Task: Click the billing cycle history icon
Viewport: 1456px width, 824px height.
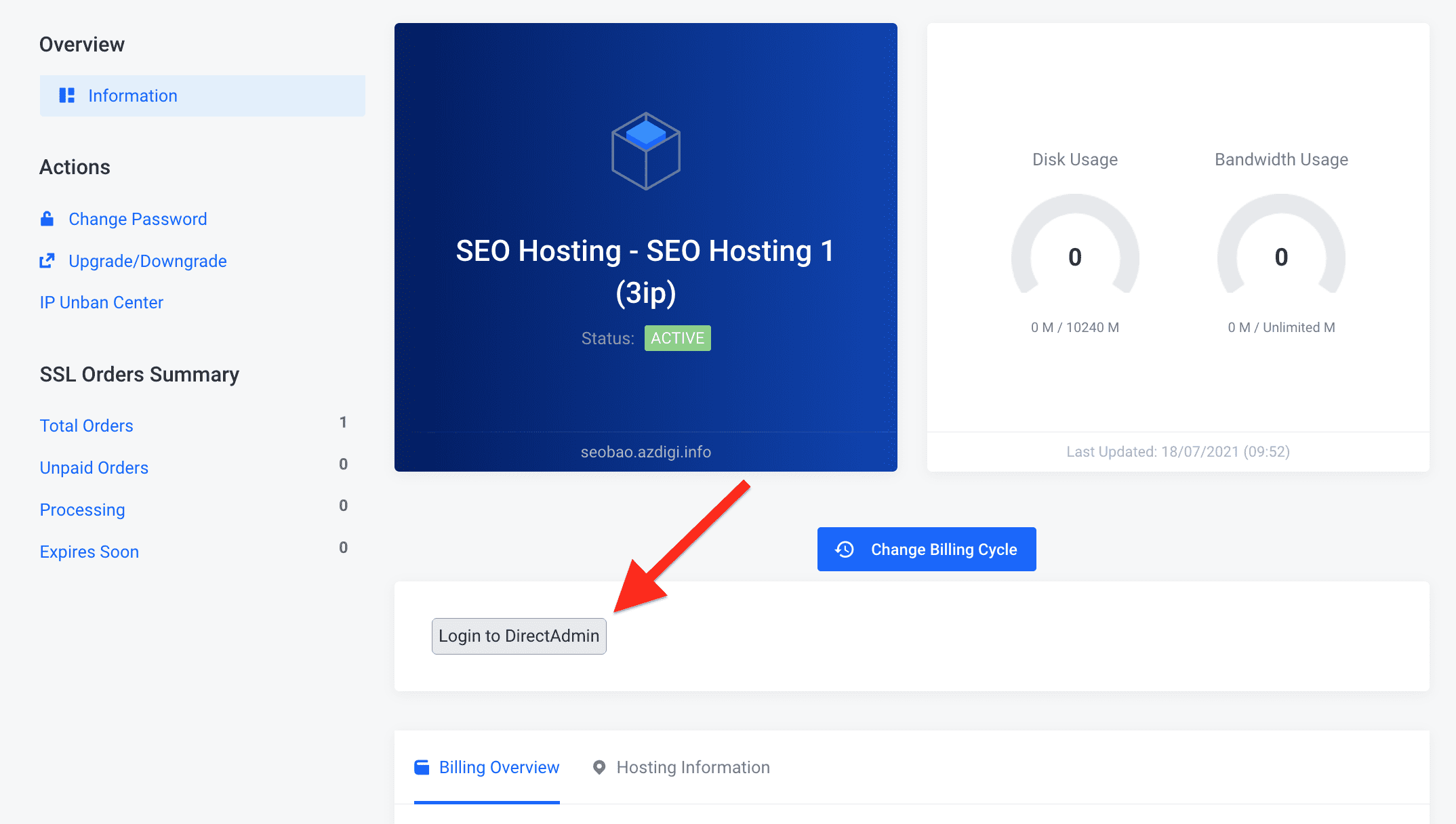Action: click(845, 550)
